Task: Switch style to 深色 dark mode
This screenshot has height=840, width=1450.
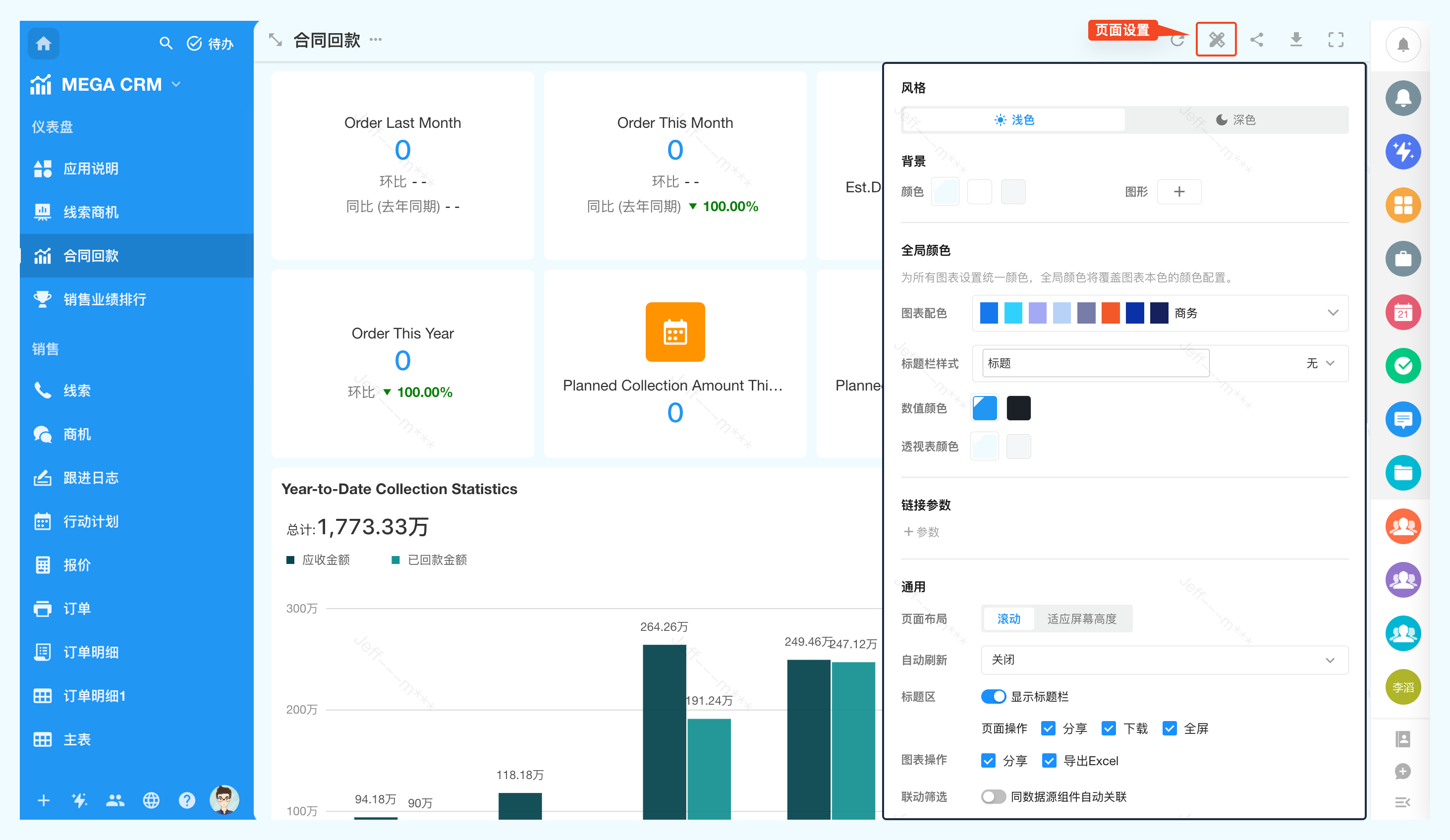Action: 1235,119
